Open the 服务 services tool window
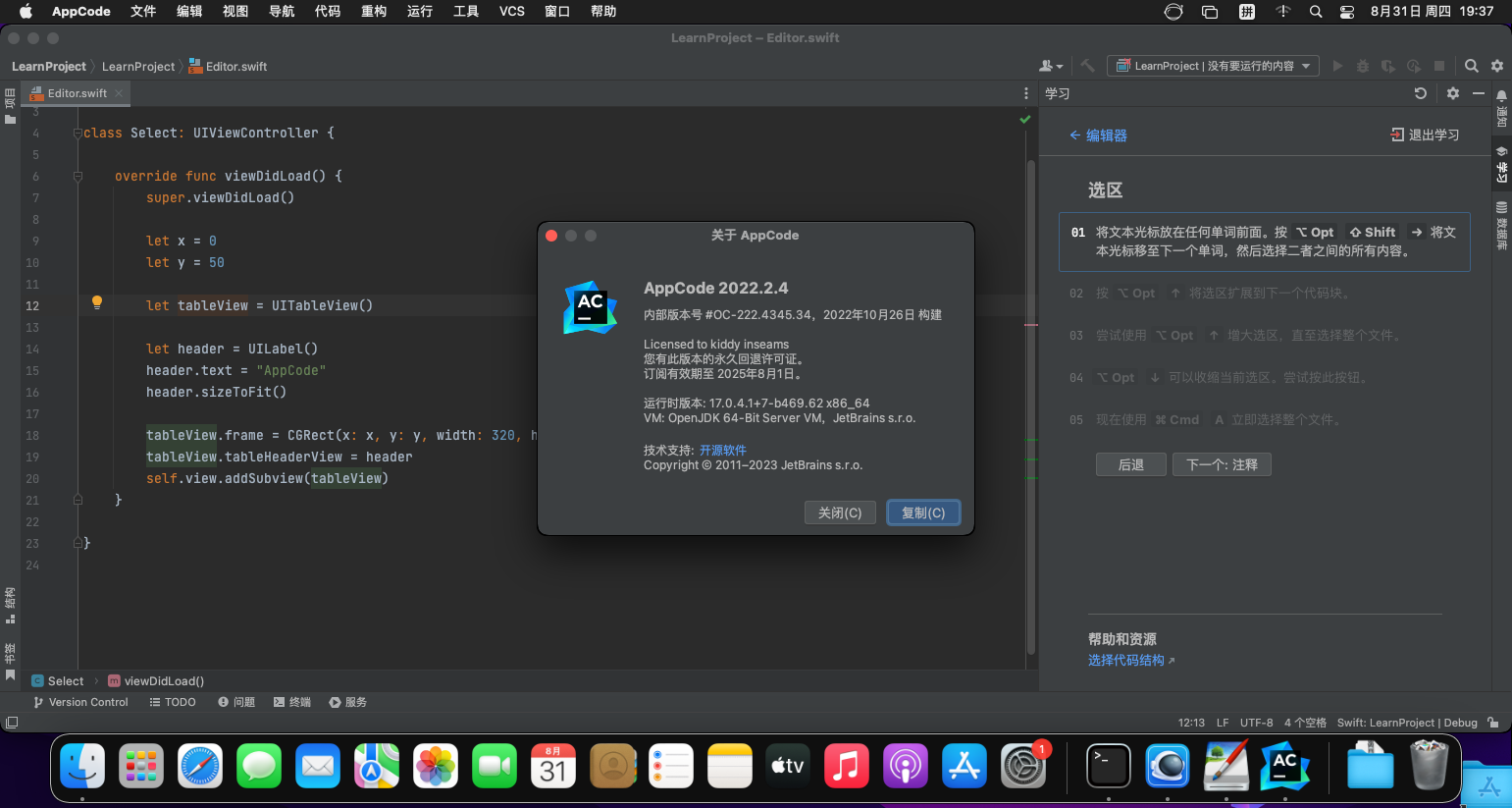 point(348,702)
